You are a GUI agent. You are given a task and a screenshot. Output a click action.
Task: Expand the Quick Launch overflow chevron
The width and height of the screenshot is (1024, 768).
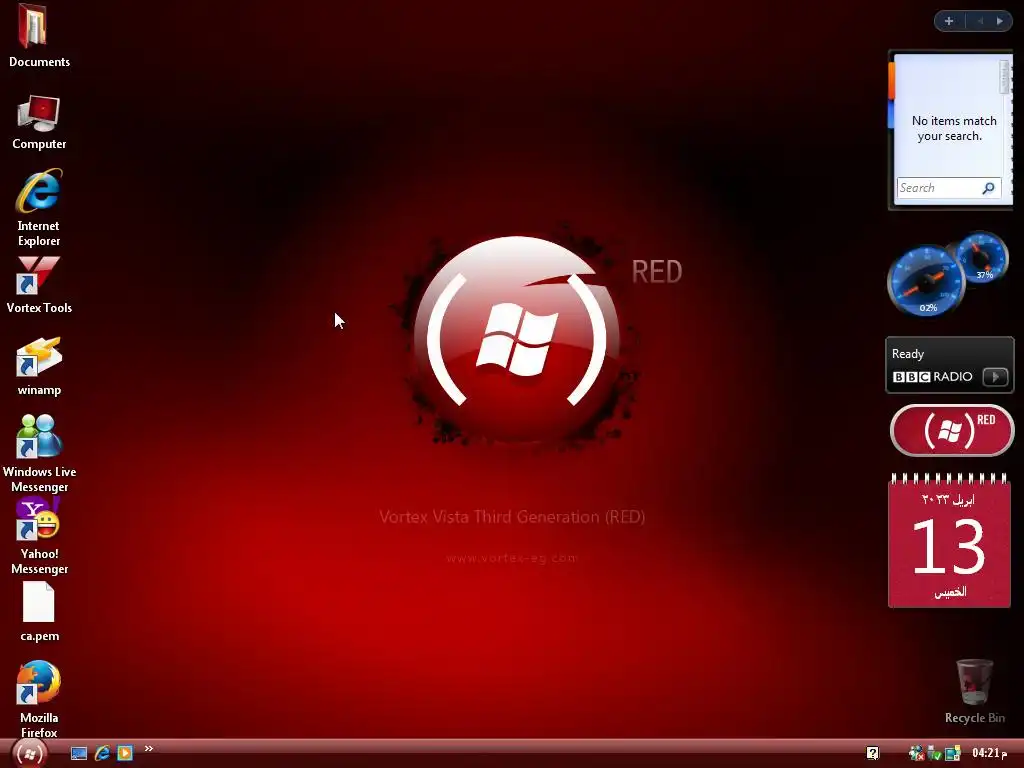(x=149, y=748)
